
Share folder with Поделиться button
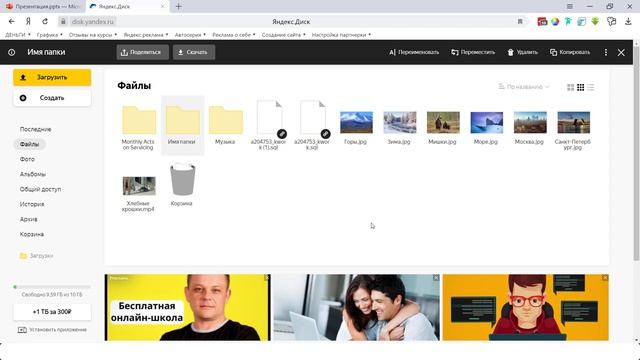pos(142,52)
